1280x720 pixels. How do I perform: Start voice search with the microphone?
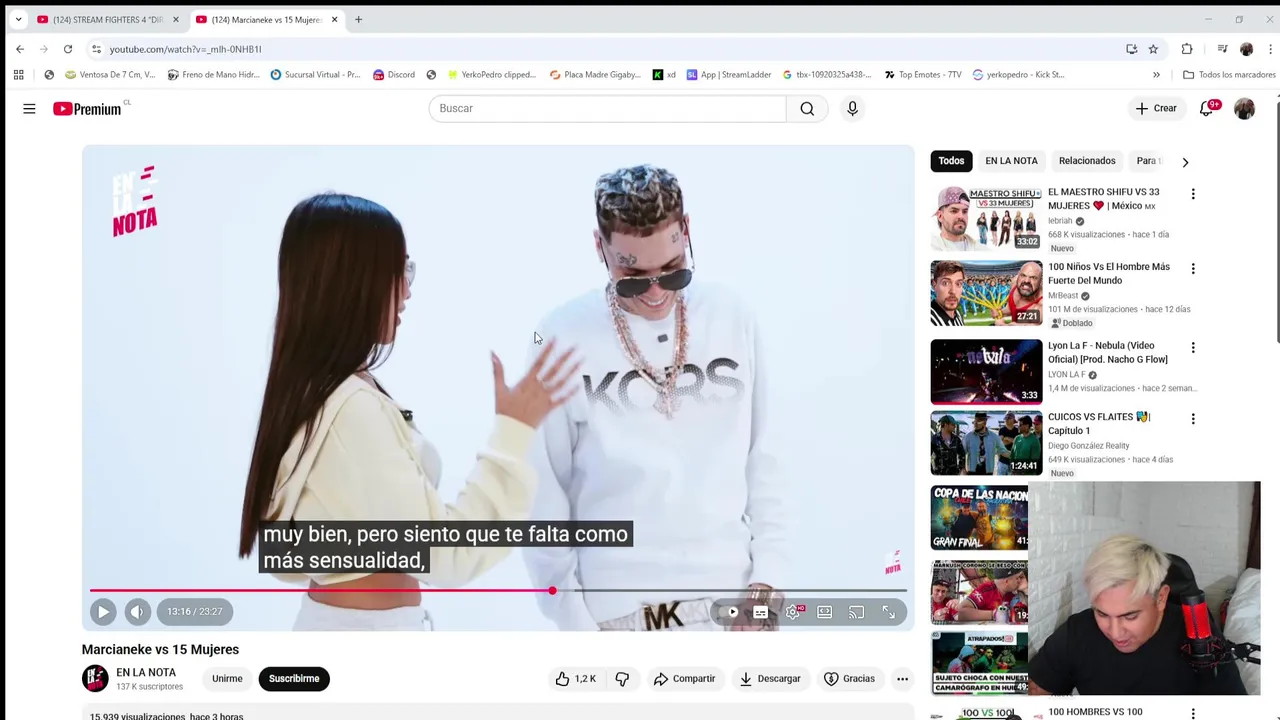[x=852, y=108]
